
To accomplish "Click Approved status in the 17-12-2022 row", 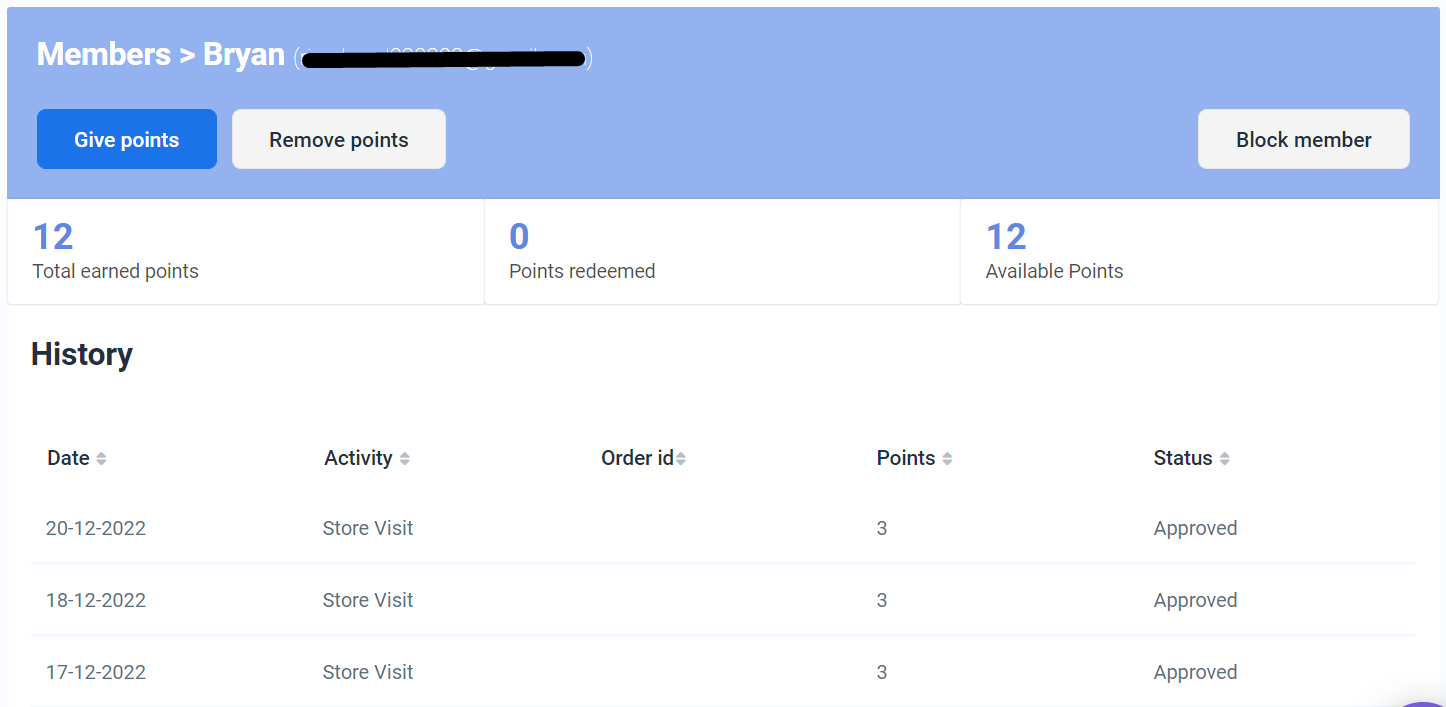I will (x=1195, y=672).
